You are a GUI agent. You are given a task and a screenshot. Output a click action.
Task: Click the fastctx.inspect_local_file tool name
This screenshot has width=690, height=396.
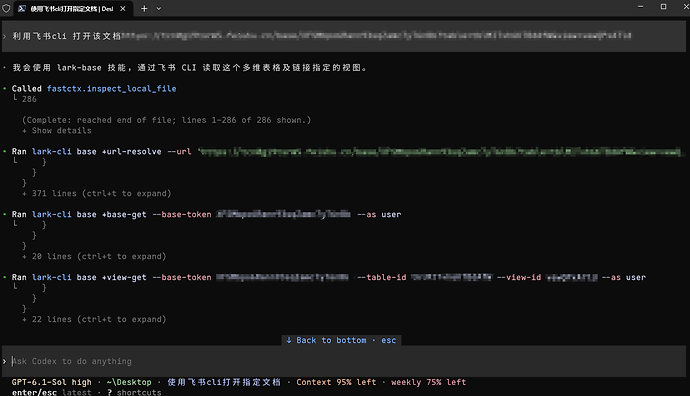click(111, 88)
